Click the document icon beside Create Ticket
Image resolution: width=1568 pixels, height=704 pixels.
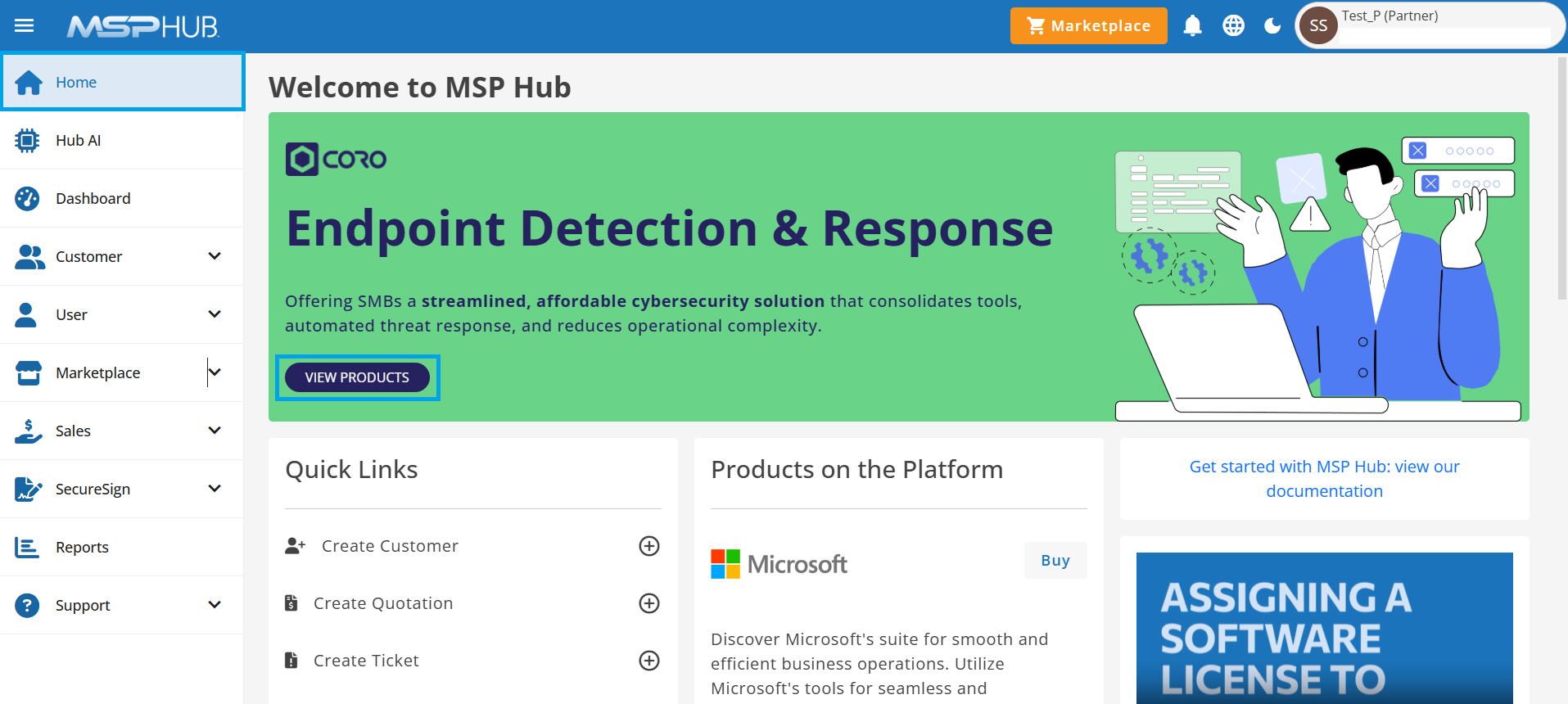point(291,661)
